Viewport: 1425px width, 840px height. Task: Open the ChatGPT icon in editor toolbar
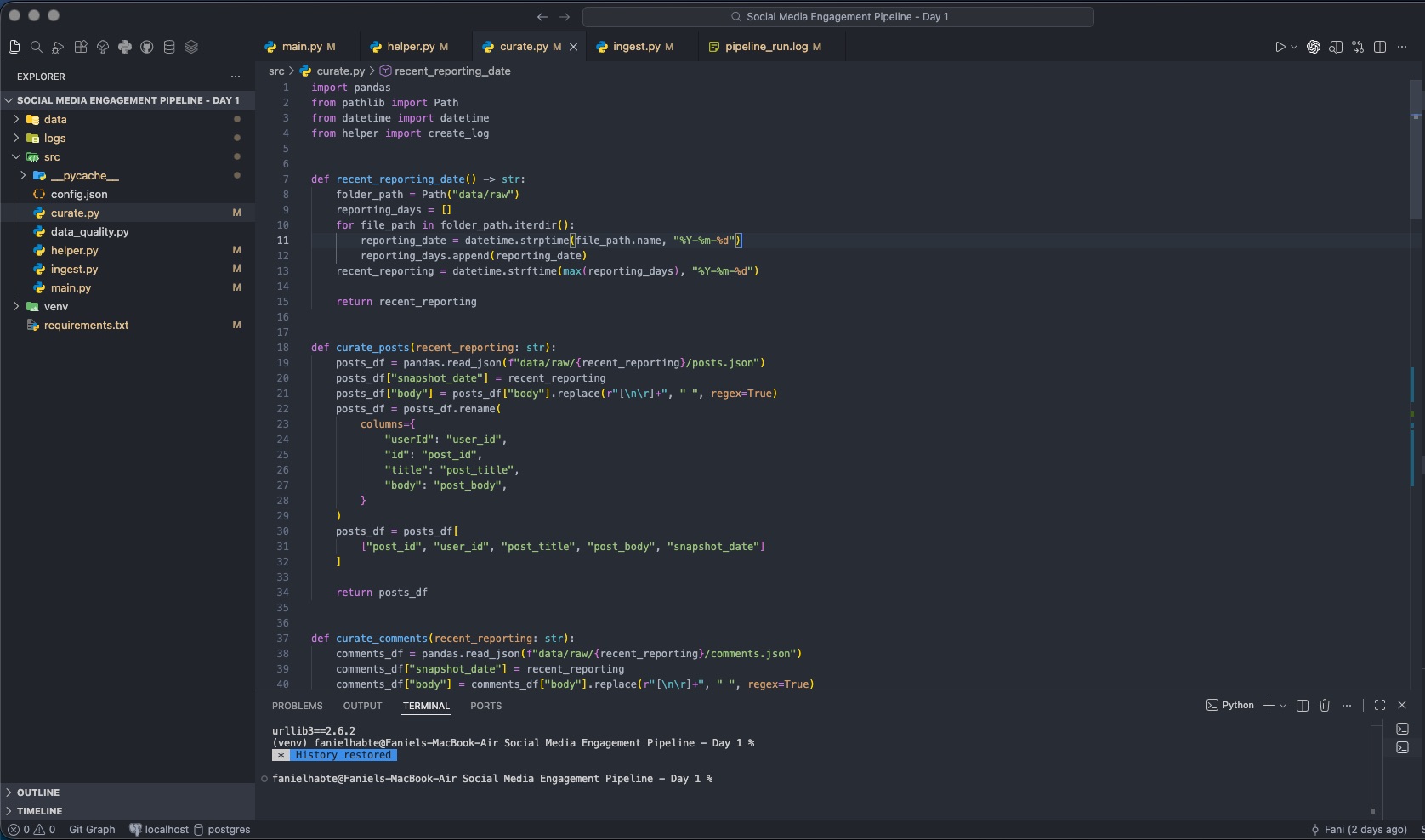coord(1314,48)
